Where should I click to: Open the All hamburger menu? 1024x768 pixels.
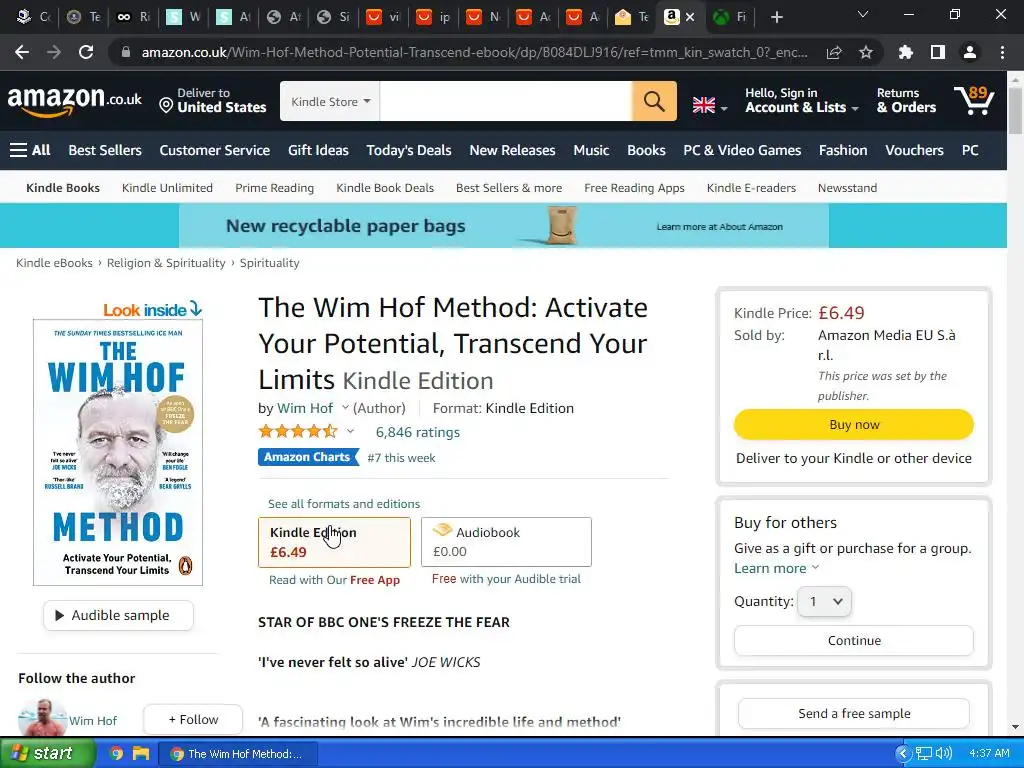click(30, 150)
